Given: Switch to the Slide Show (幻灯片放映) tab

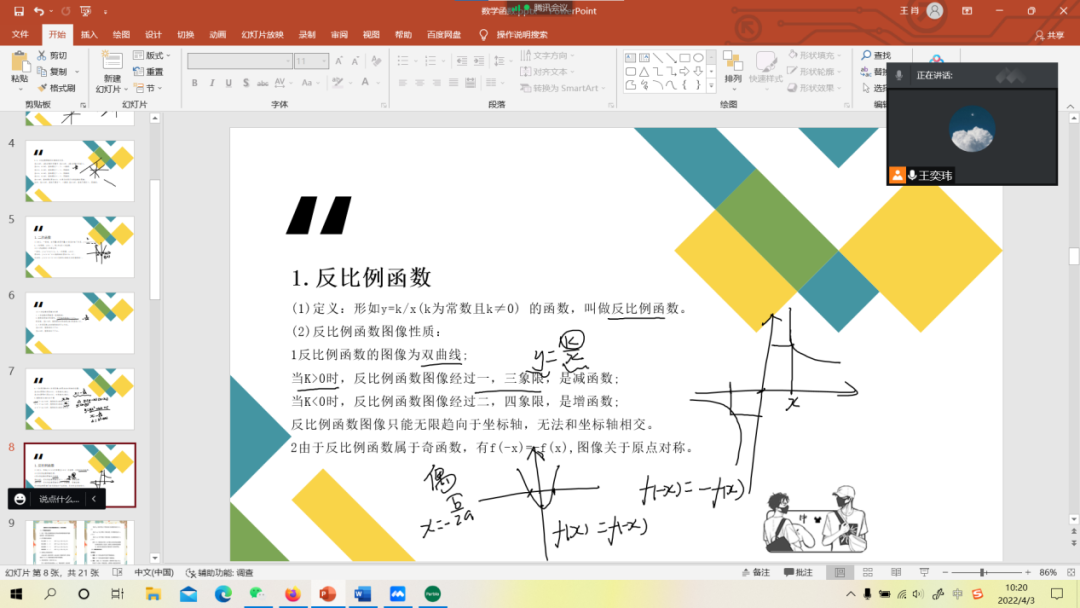Looking at the screenshot, I should point(262,34).
